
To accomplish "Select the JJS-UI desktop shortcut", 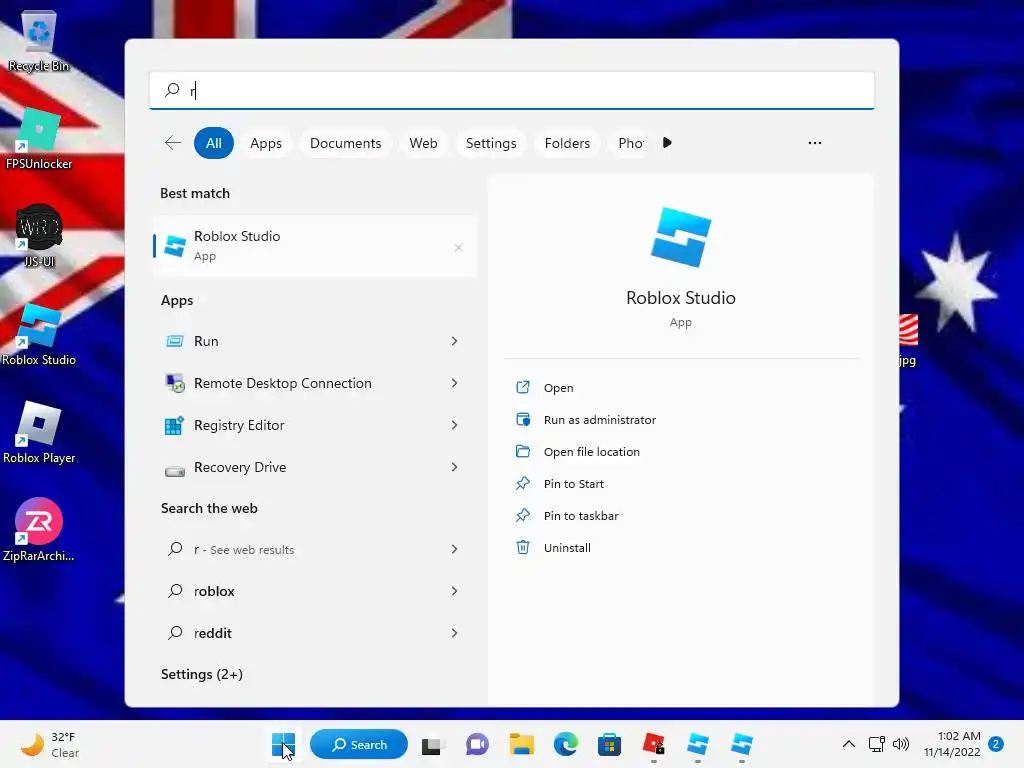I will (x=39, y=236).
